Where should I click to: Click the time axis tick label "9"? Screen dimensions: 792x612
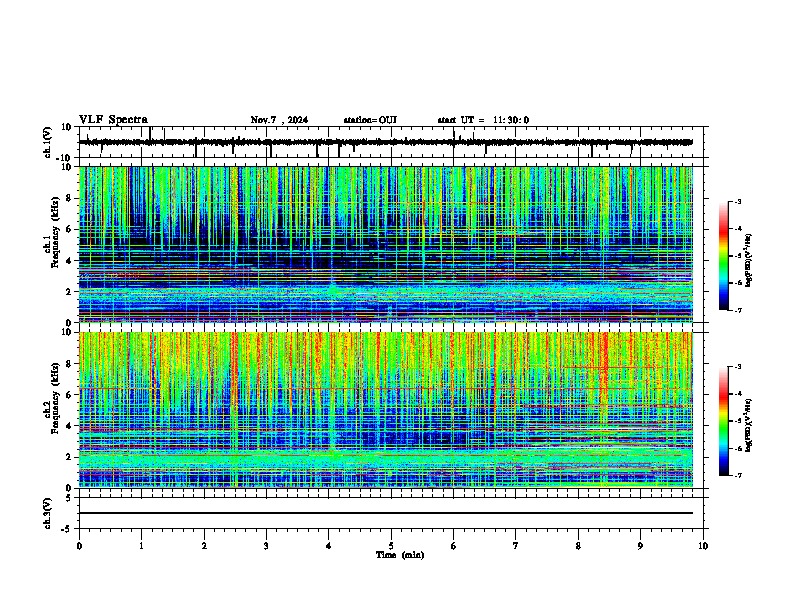click(640, 546)
